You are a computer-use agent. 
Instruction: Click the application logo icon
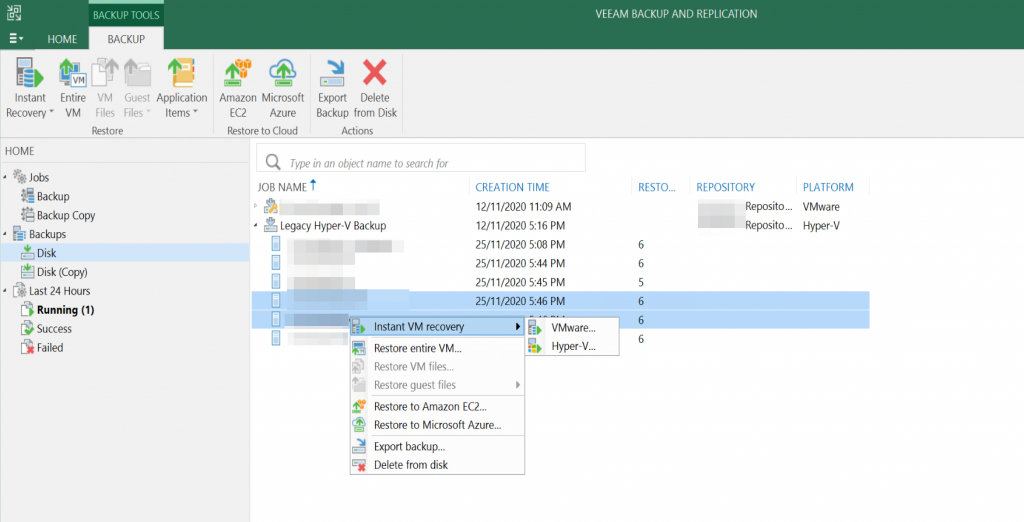click(14, 12)
